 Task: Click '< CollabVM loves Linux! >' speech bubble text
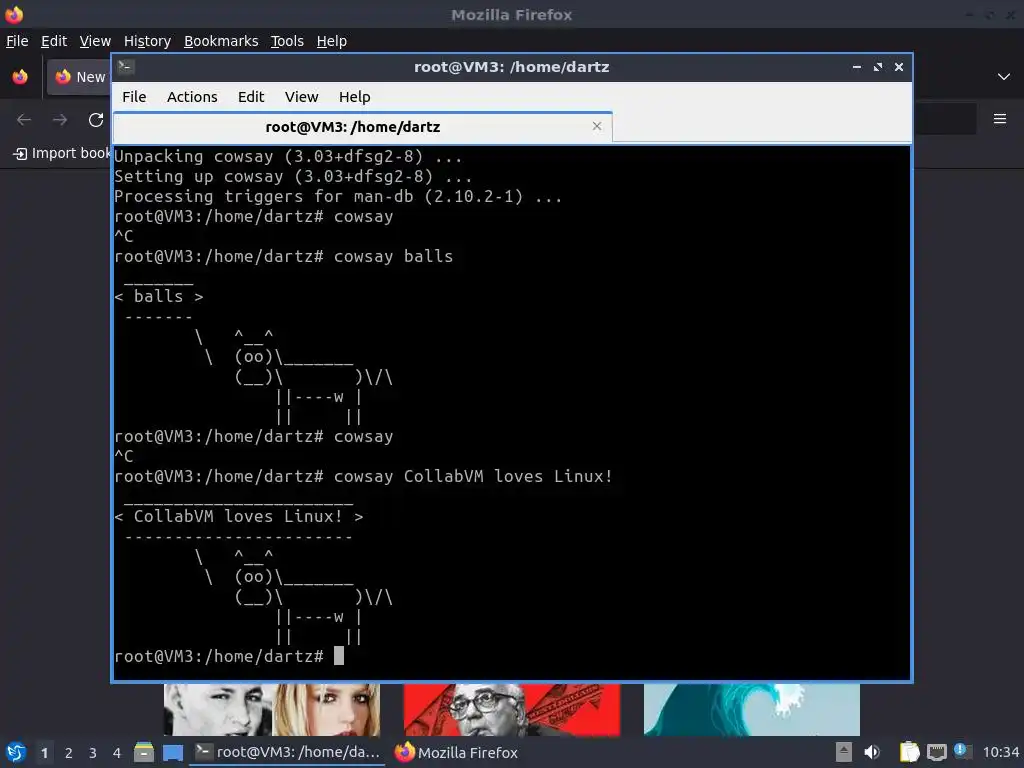(x=238, y=516)
